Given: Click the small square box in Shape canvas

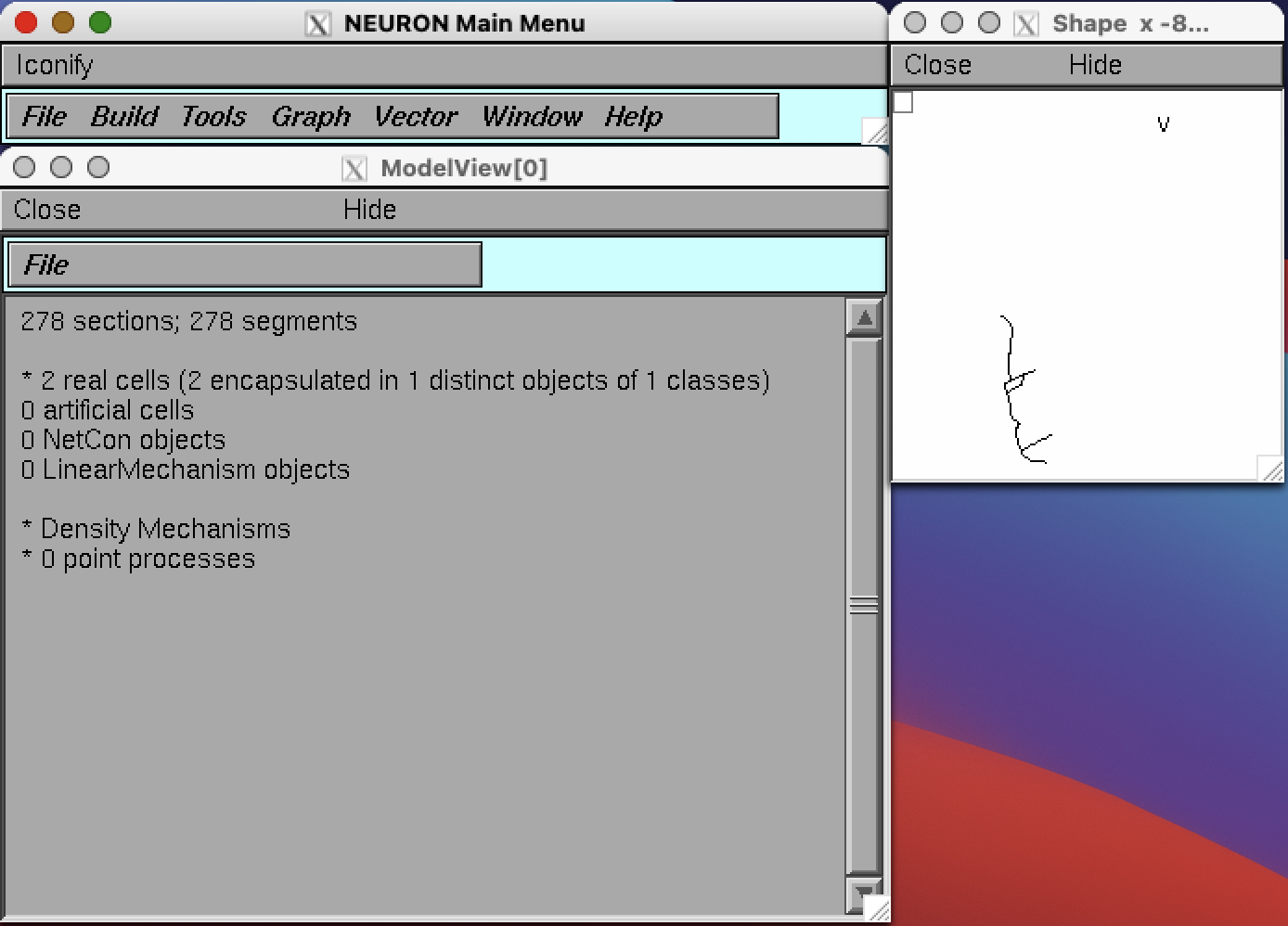Looking at the screenshot, I should (x=903, y=102).
